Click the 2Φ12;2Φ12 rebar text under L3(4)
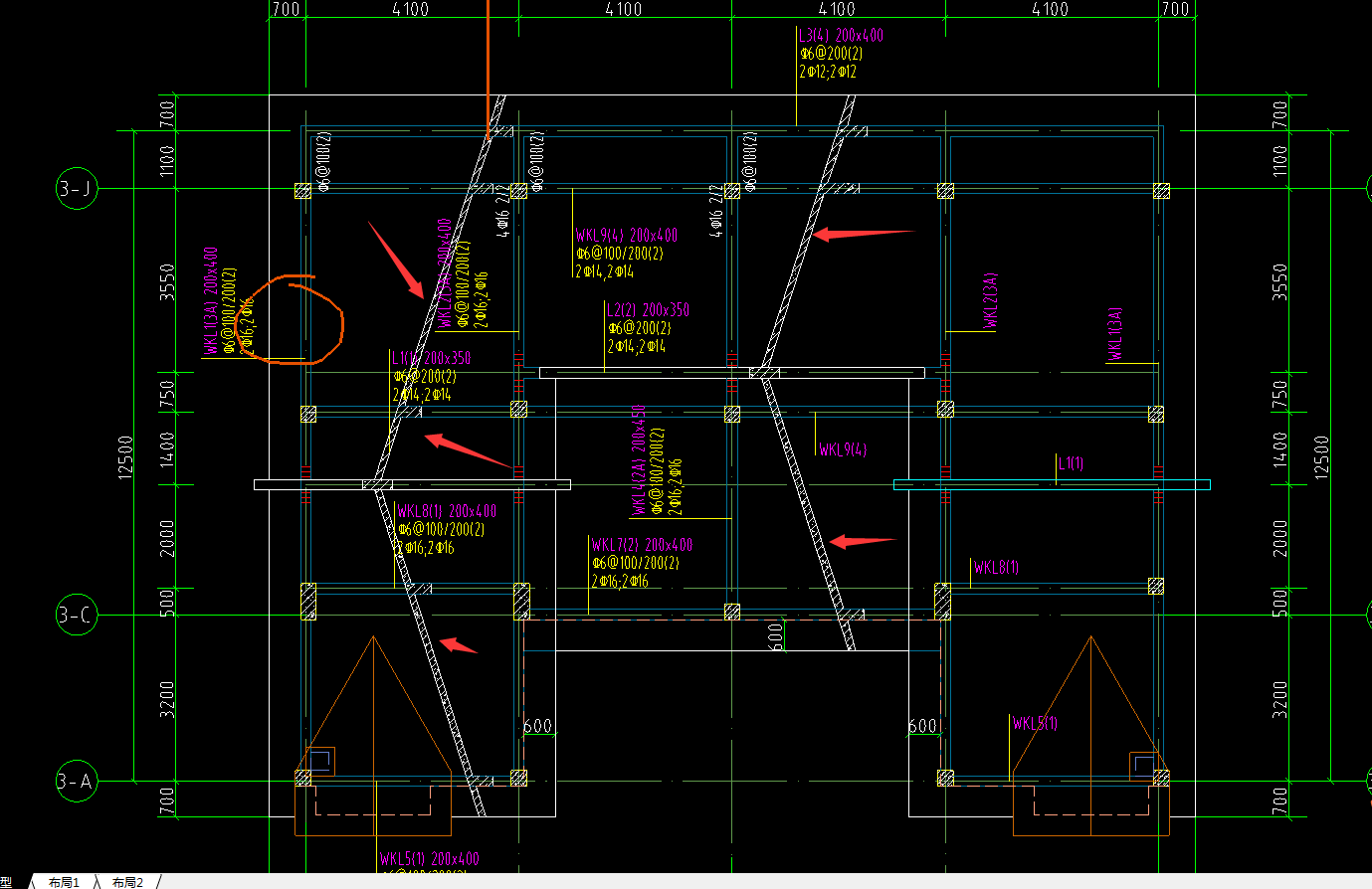 (828, 72)
